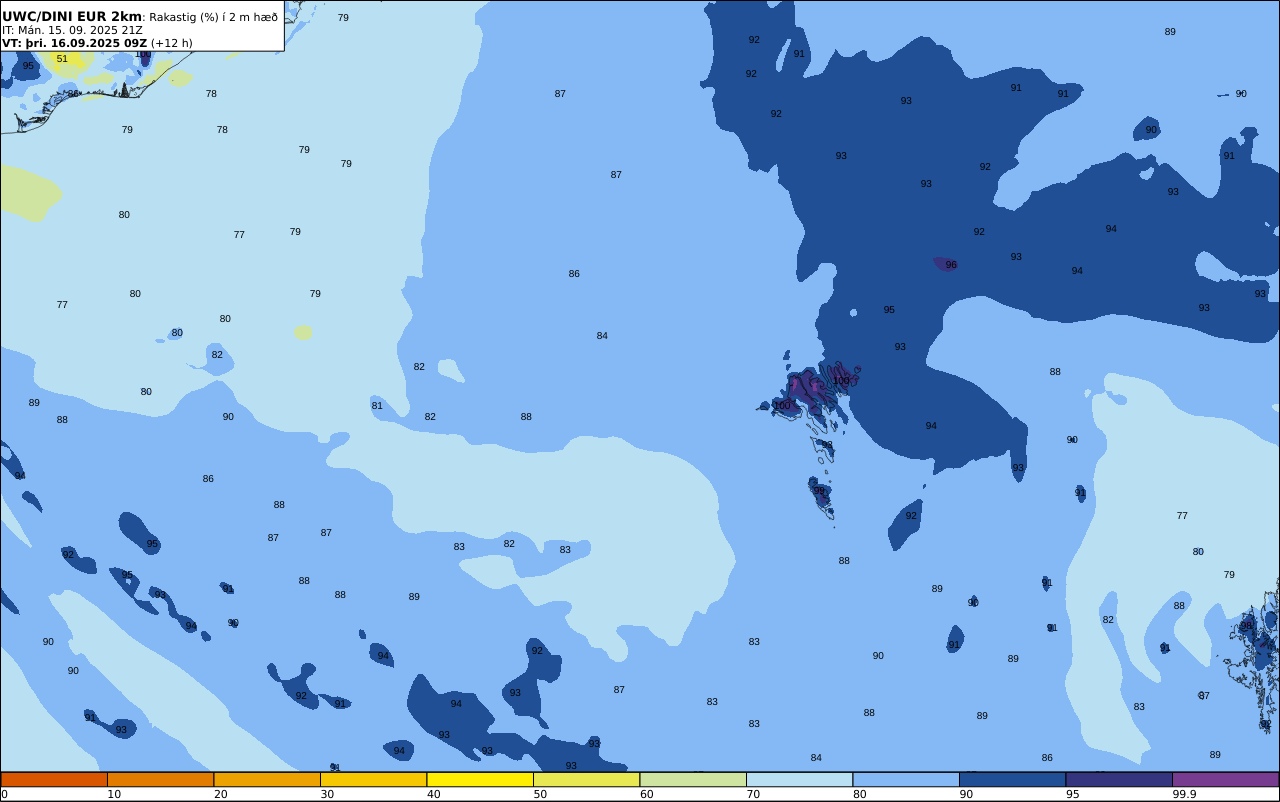Select the "Rakastig (%) í 2 m hæð" label

click(x=214, y=17)
